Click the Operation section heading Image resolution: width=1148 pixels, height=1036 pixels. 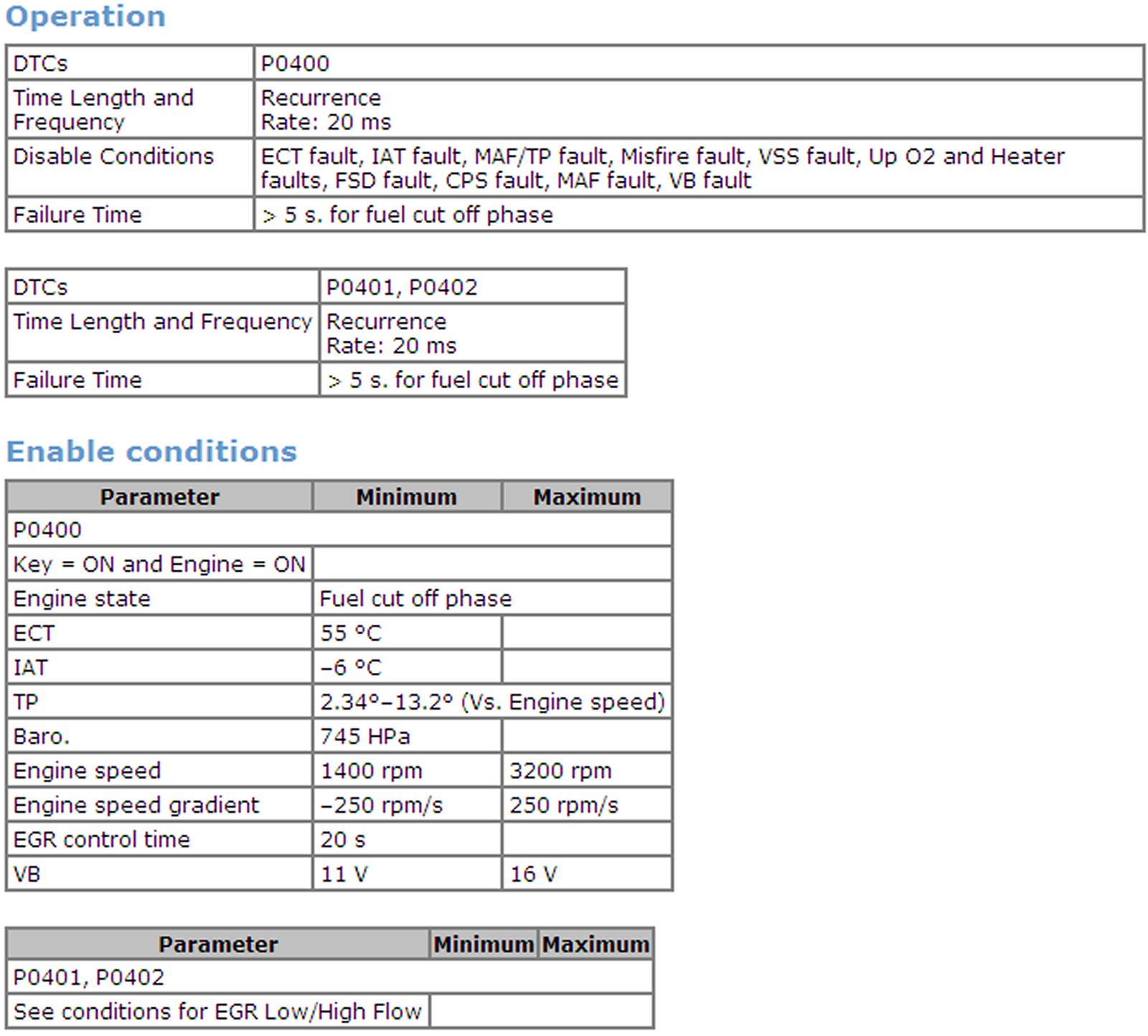pyautogui.click(x=85, y=16)
